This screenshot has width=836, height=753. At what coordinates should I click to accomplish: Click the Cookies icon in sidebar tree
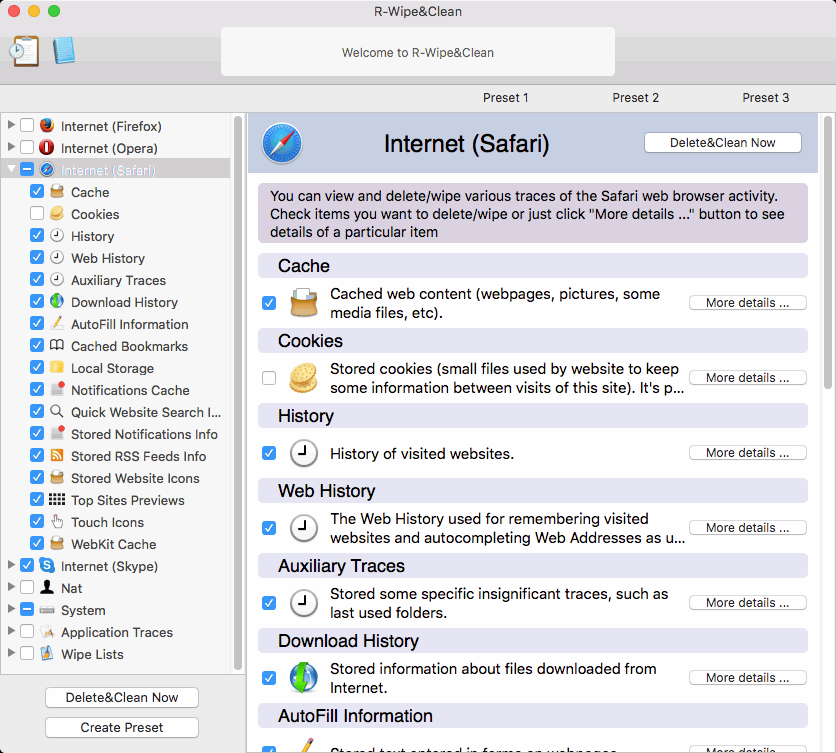point(57,213)
